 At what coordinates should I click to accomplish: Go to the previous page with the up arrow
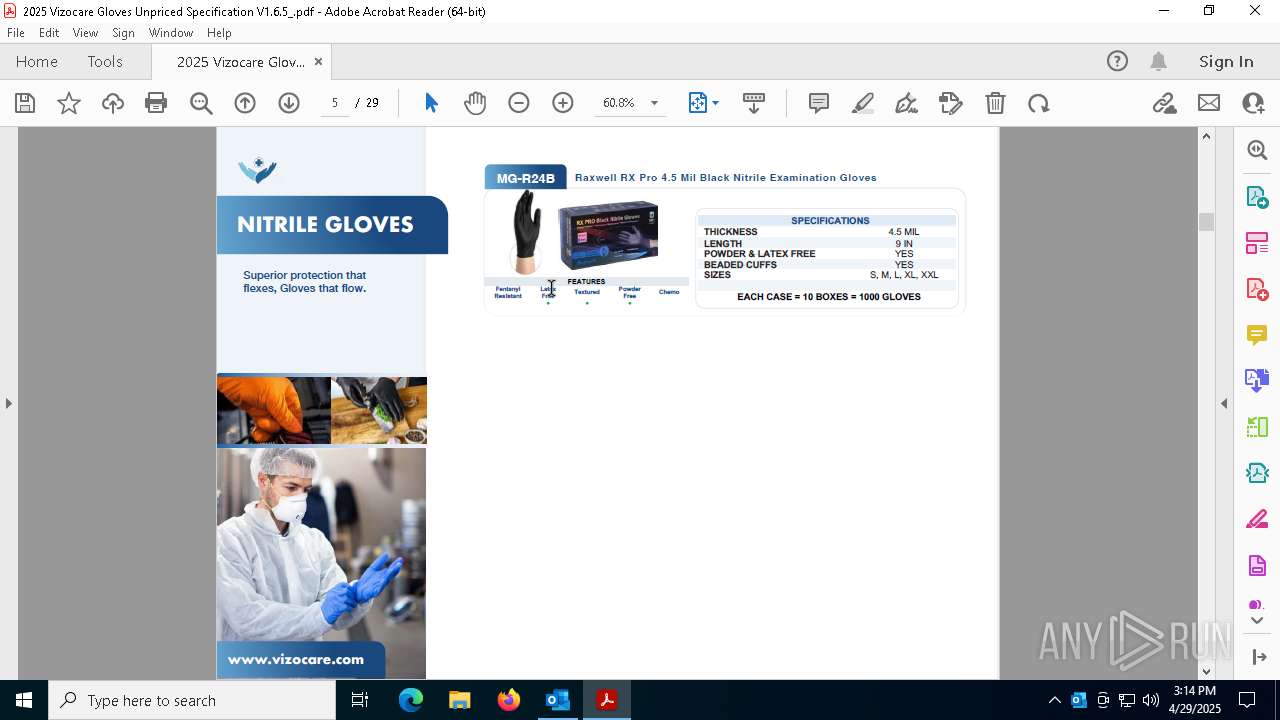coord(245,103)
